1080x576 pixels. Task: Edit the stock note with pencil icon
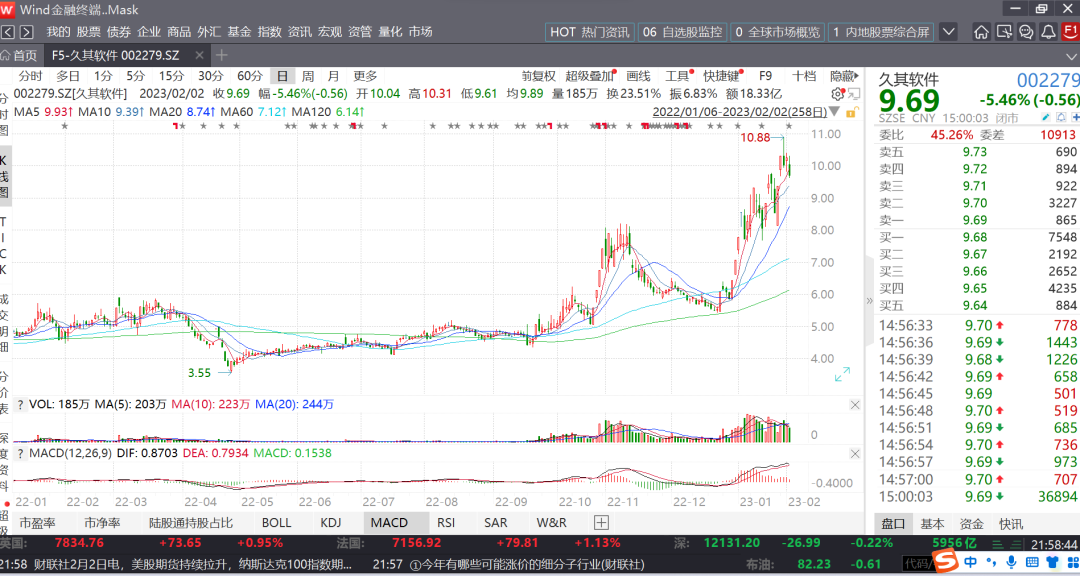tap(1046, 118)
